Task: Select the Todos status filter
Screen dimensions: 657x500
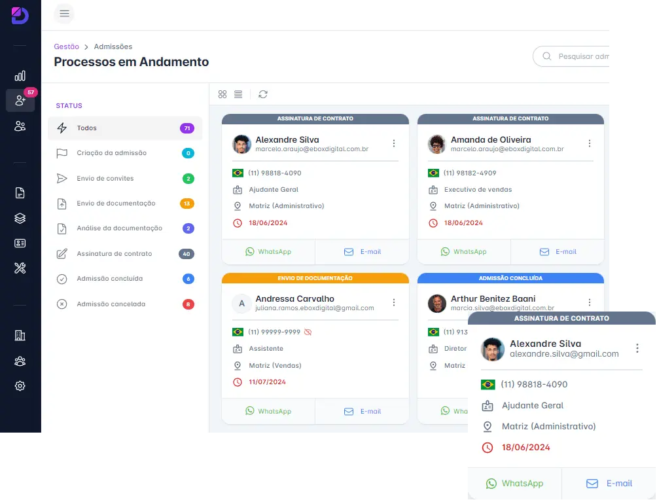Action: point(87,128)
